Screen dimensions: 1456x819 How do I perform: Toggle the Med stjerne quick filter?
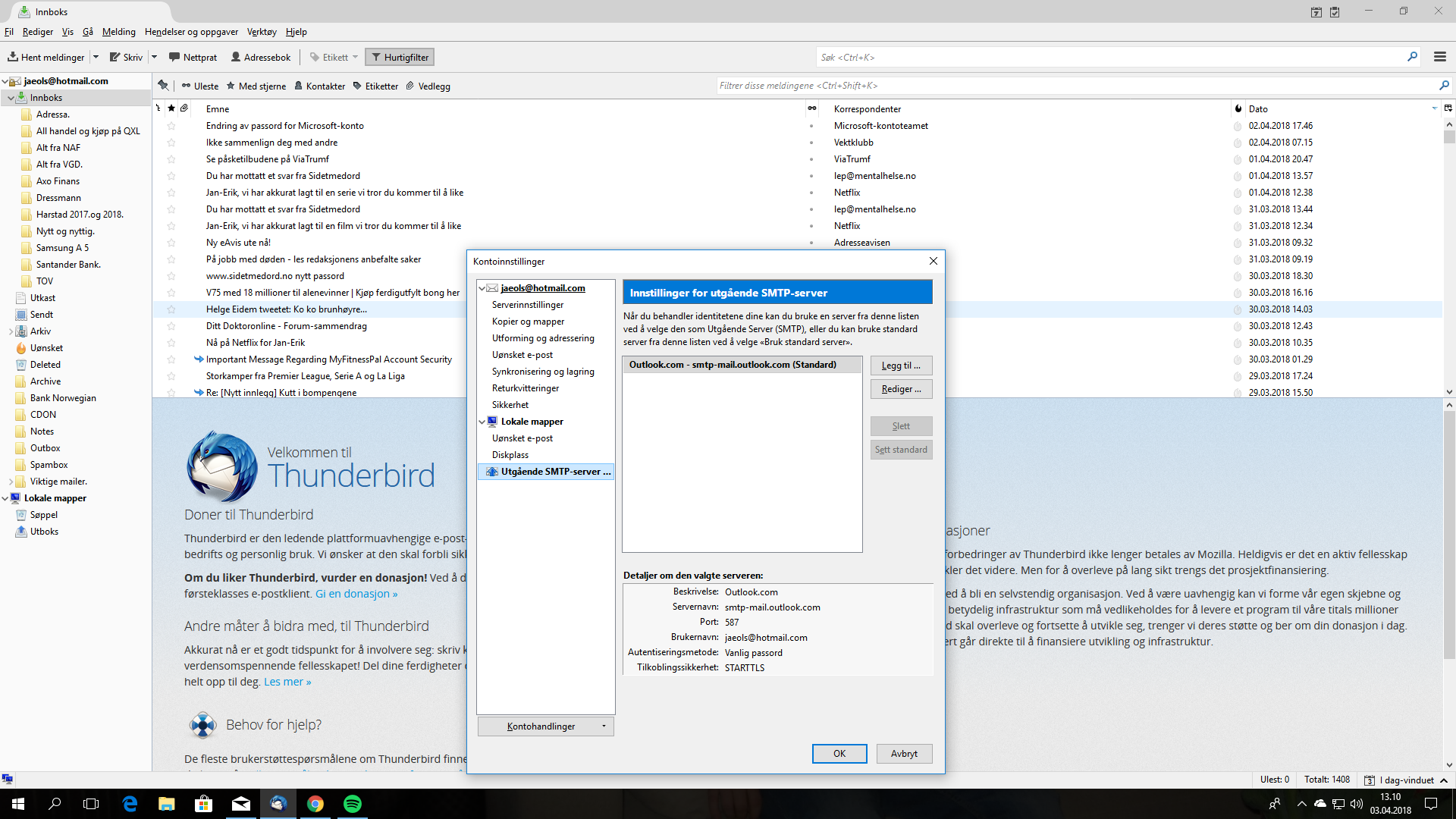tap(256, 86)
